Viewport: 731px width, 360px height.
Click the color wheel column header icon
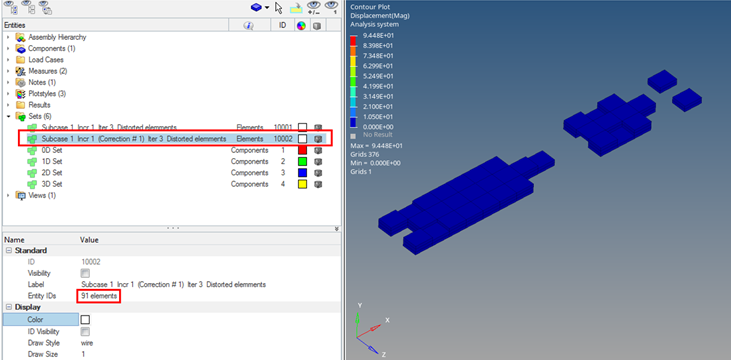coord(301,26)
